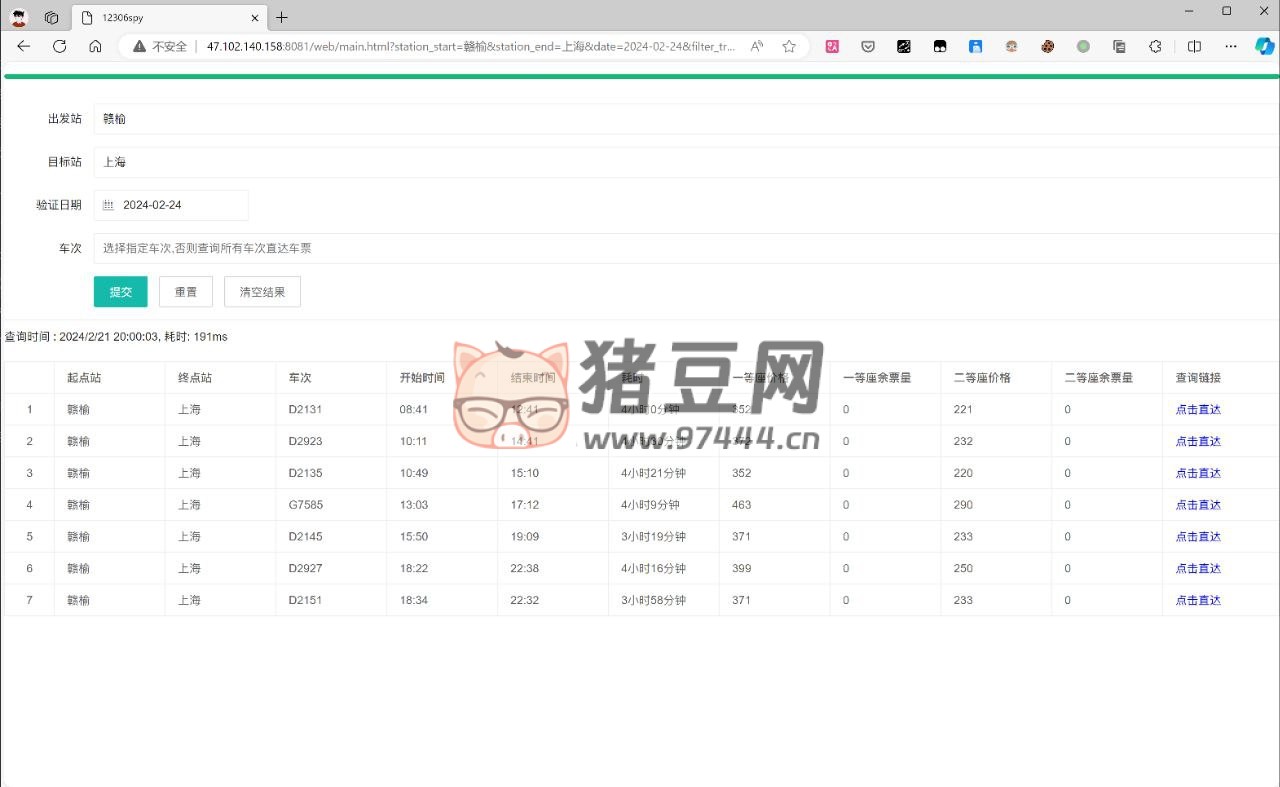Open the browser extensions puzzle icon
The height and width of the screenshot is (787, 1280).
click(1155, 46)
